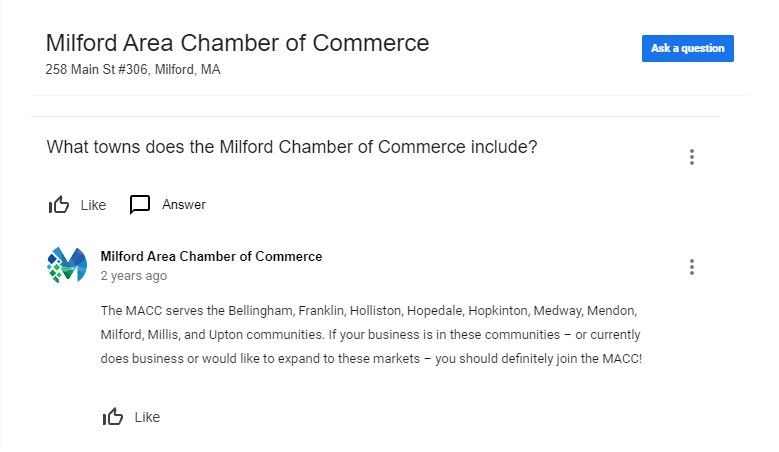Image resolution: width=779 pixels, height=452 pixels.
Task: Open the Milford Area Chamber of Commerce profile name
Action: pyautogui.click(x=211, y=256)
